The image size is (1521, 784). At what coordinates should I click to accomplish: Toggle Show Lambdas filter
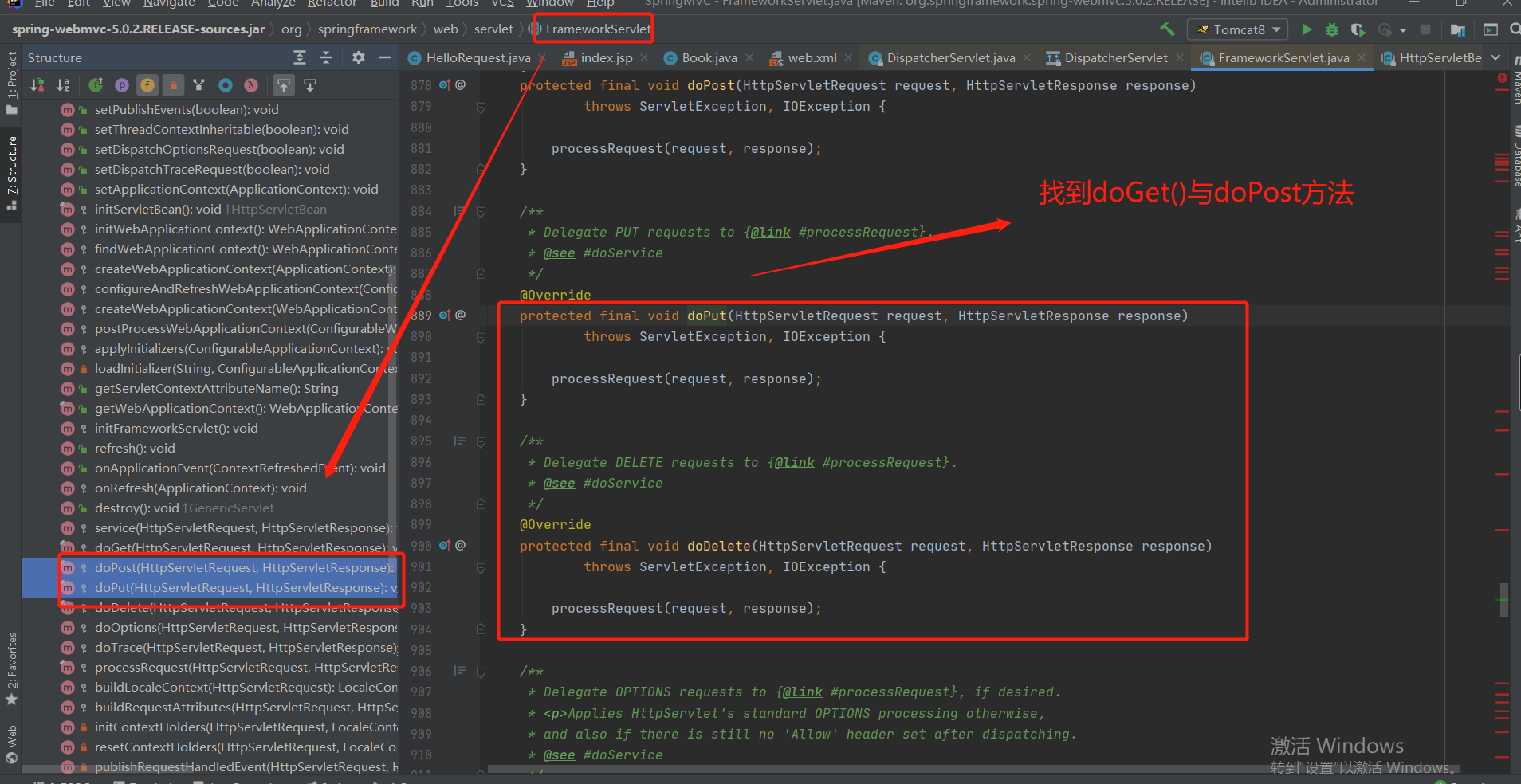[x=251, y=84]
